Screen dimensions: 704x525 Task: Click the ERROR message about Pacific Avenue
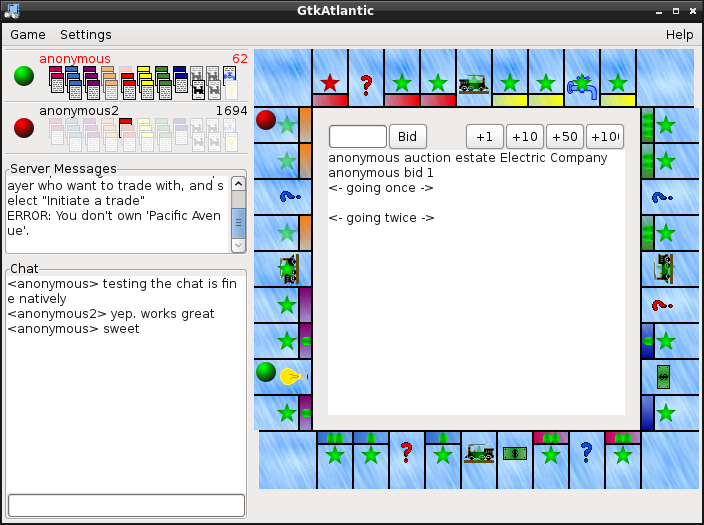pos(114,223)
